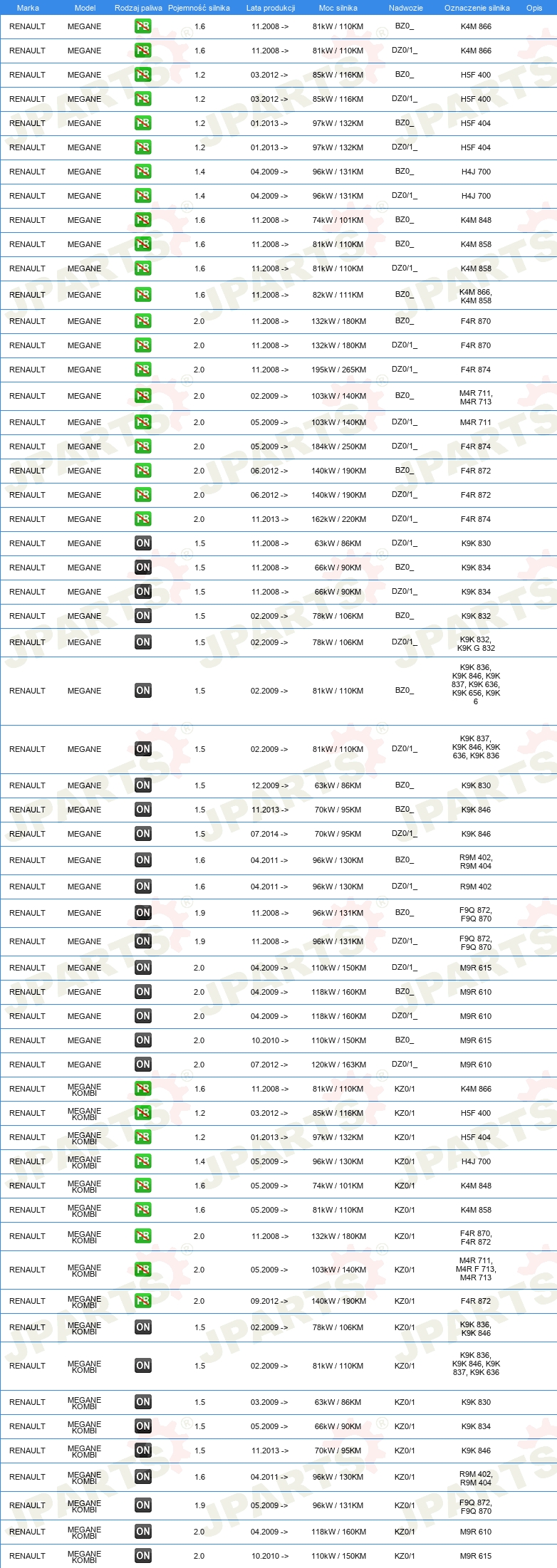This screenshot has height=1568, width=557.
Task: Click petrol icon in MEGANE KOMBI 09.2012 row
Action: 142,1301
